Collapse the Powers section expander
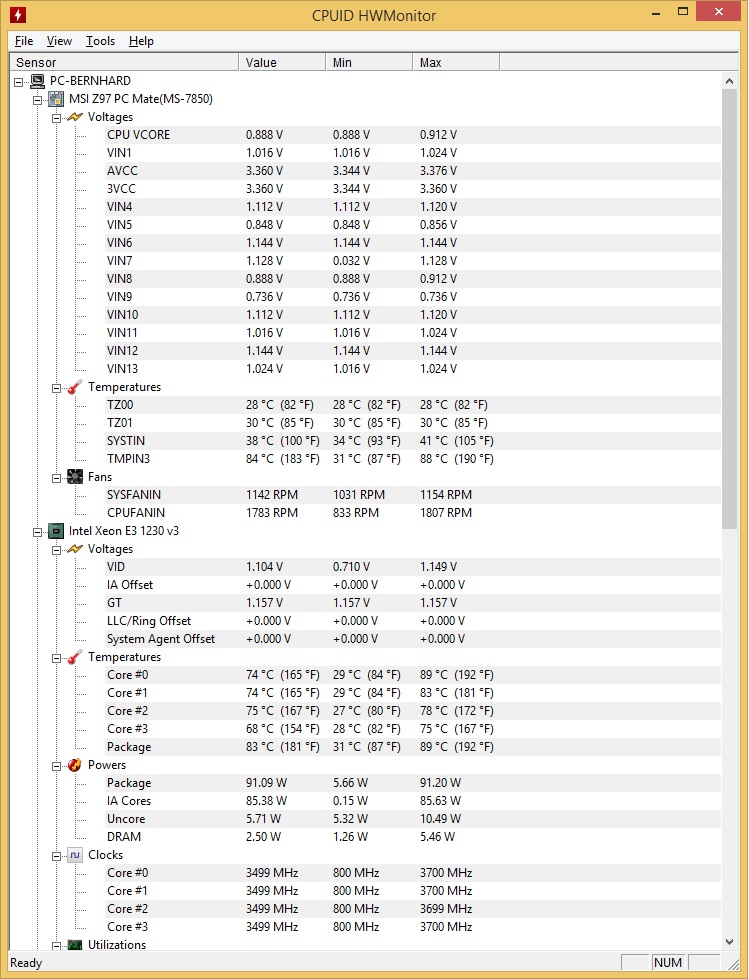The height and width of the screenshot is (979, 749). tap(56, 766)
